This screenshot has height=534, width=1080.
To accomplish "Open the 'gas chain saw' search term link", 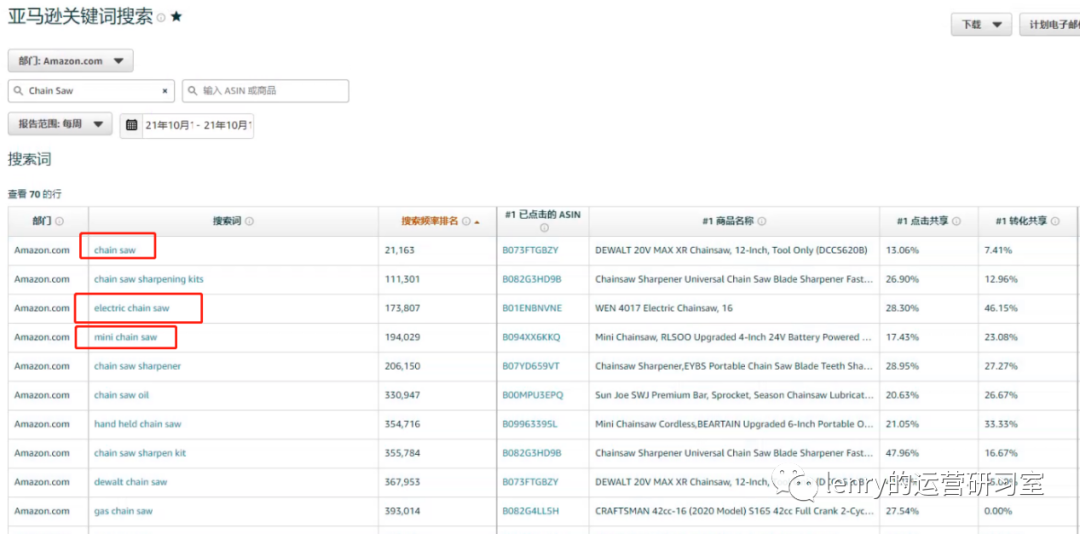I will point(123,511).
